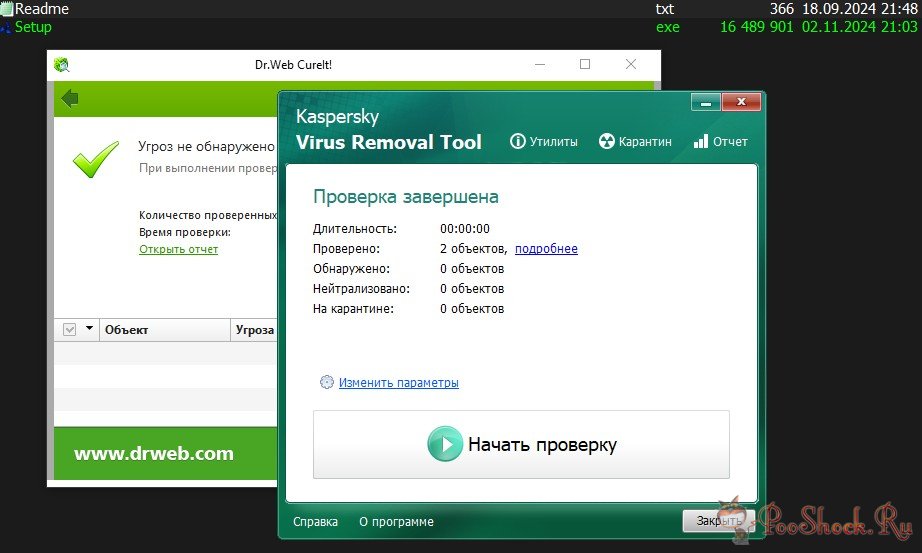Image resolution: width=922 pixels, height=553 pixels.
Task: Click the Угроза column header
Action: pyautogui.click(x=255, y=330)
